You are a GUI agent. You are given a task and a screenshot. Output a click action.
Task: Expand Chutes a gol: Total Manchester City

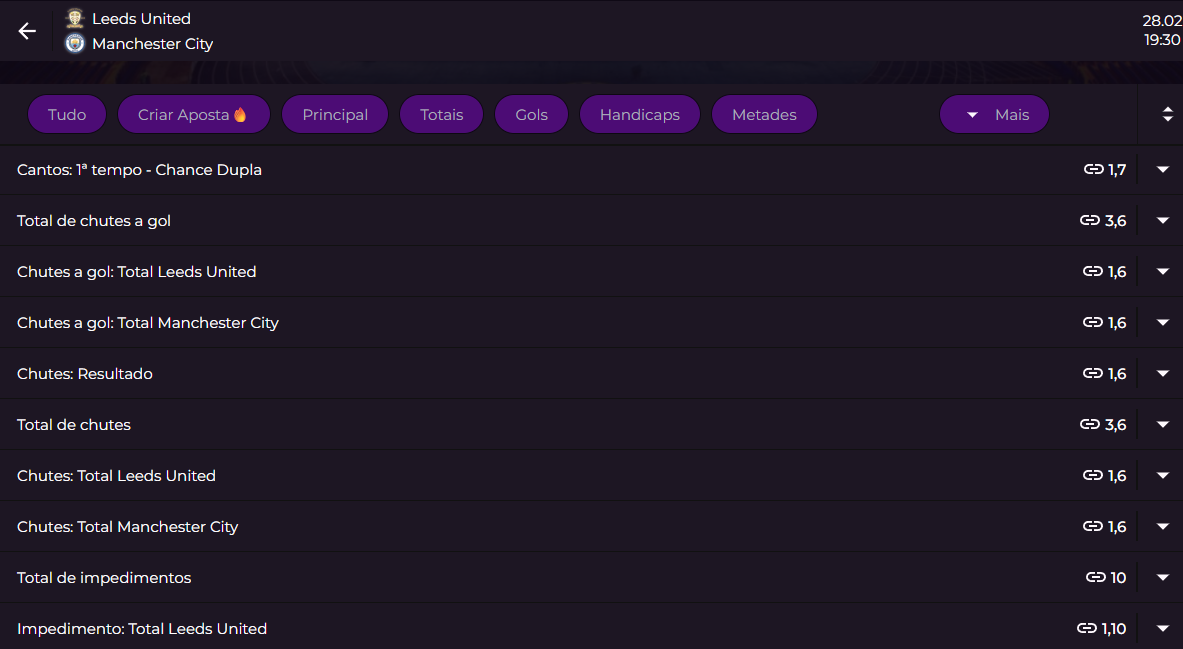pyautogui.click(x=1162, y=323)
